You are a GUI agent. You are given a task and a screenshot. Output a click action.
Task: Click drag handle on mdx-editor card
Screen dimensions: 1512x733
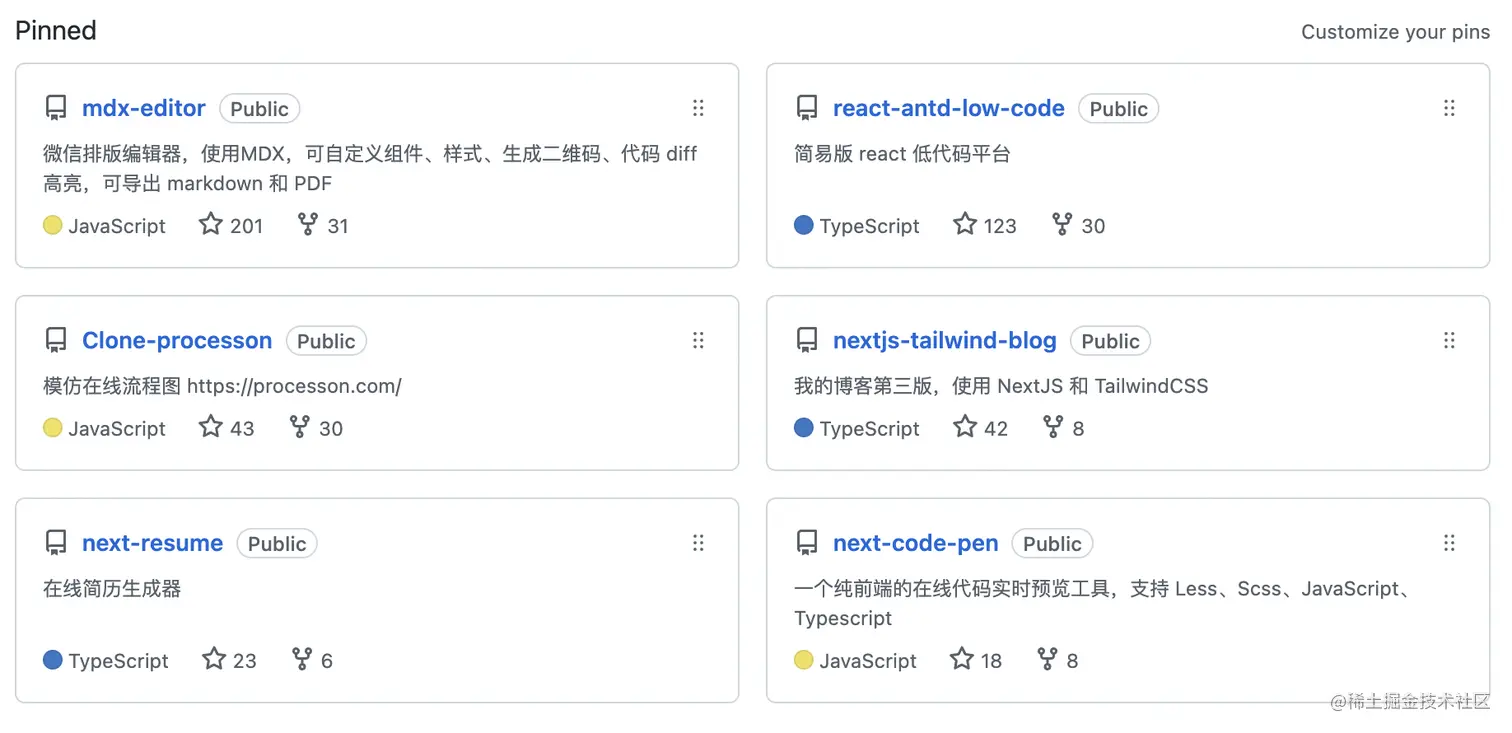[x=698, y=108]
